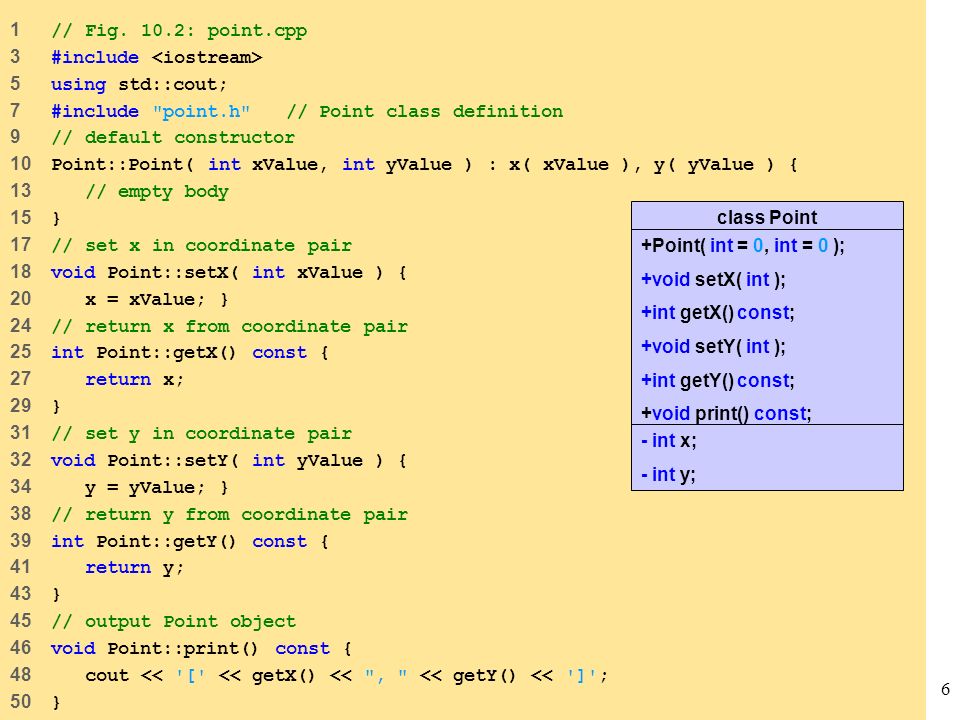Viewport: 960px width, 720px height.
Task: Click the 'void Point::setX( int xValue )' line
Action: [x=229, y=272]
